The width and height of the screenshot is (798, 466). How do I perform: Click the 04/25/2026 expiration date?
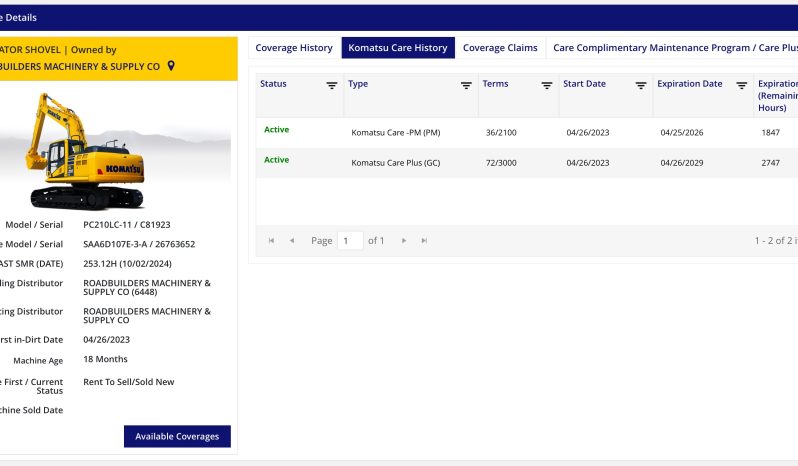[x=681, y=133]
